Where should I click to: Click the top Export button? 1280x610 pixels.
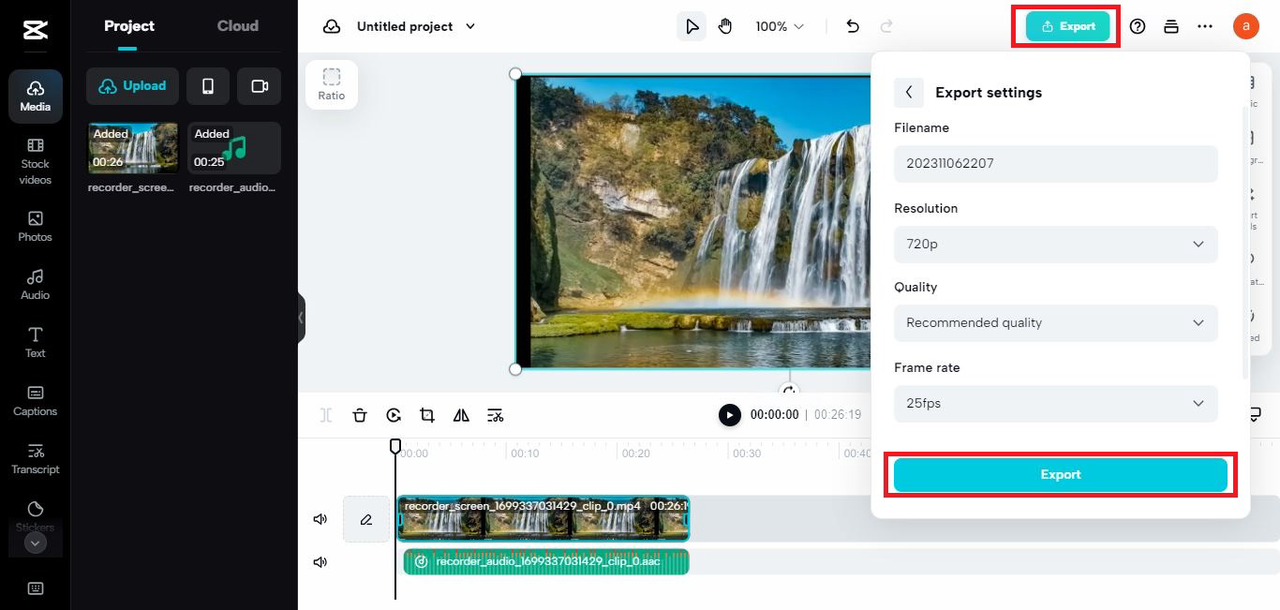pyautogui.click(x=1068, y=27)
